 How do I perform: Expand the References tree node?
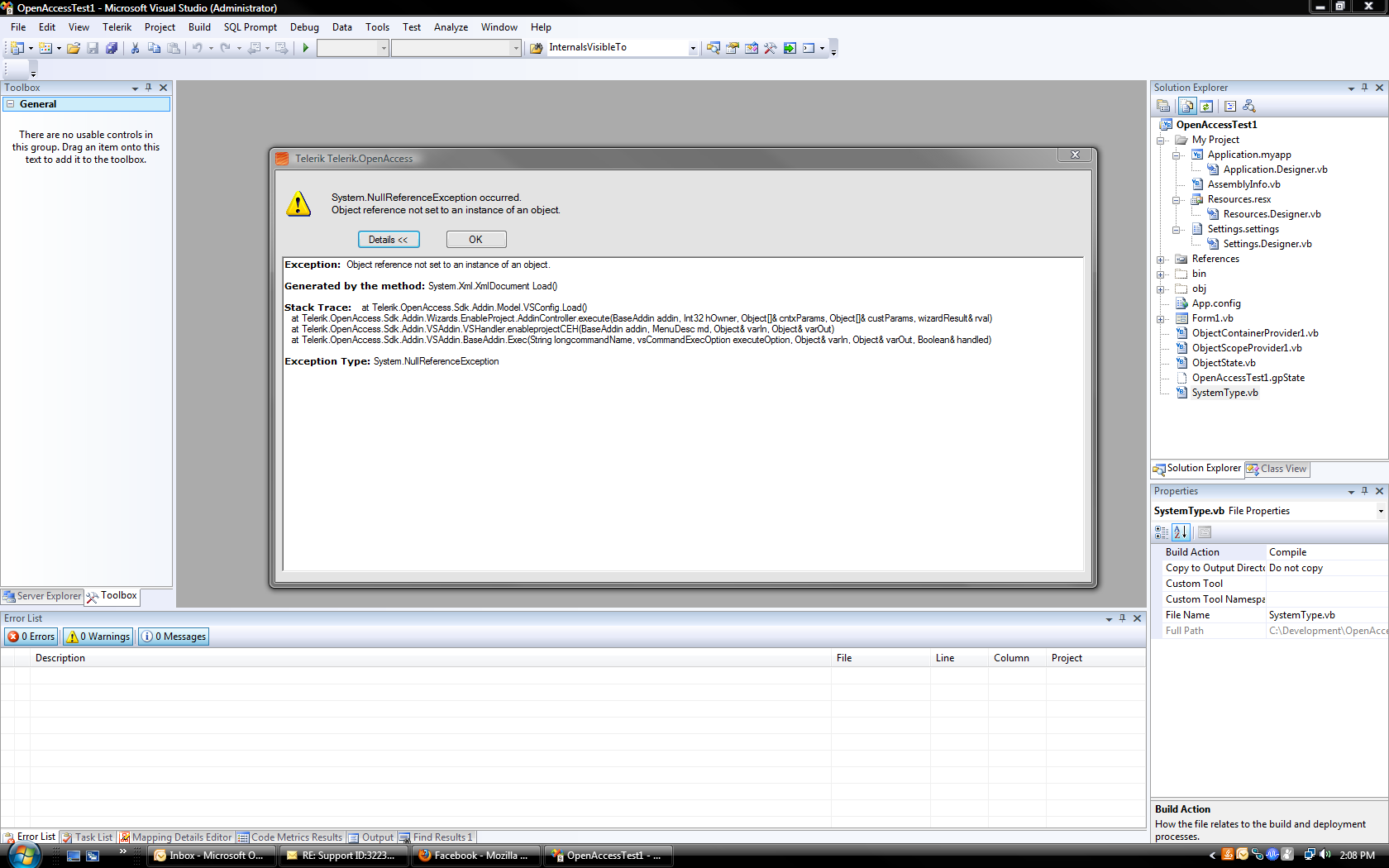tap(1161, 260)
